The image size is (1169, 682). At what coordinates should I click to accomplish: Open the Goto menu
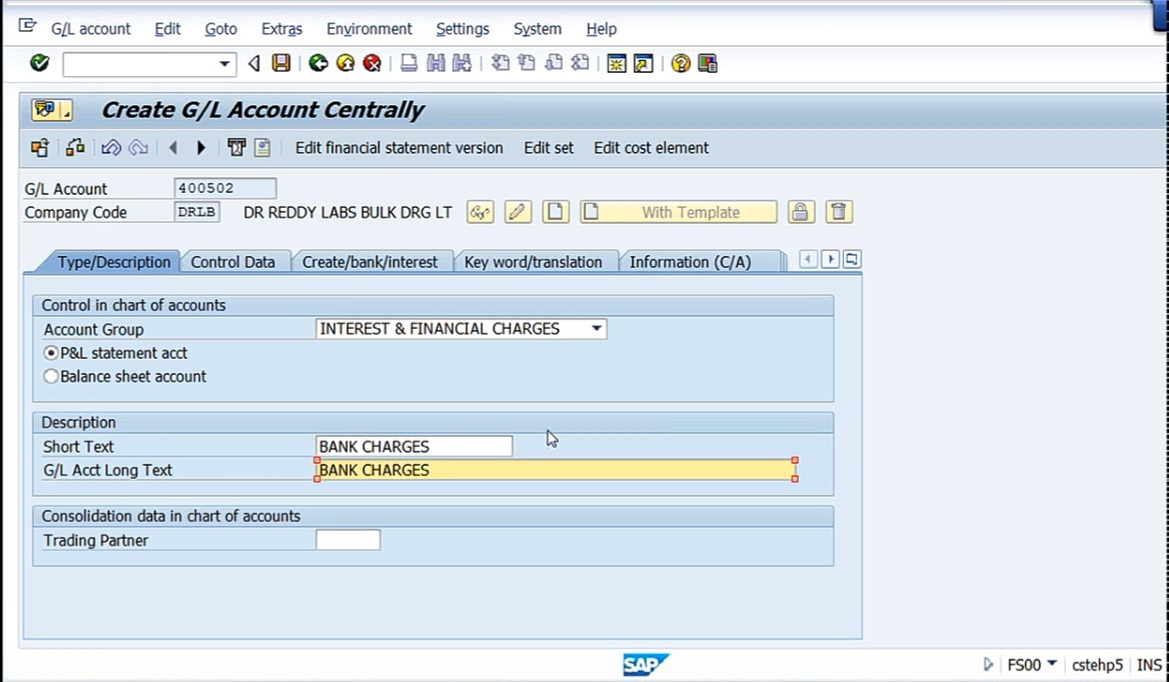(x=221, y=29)
